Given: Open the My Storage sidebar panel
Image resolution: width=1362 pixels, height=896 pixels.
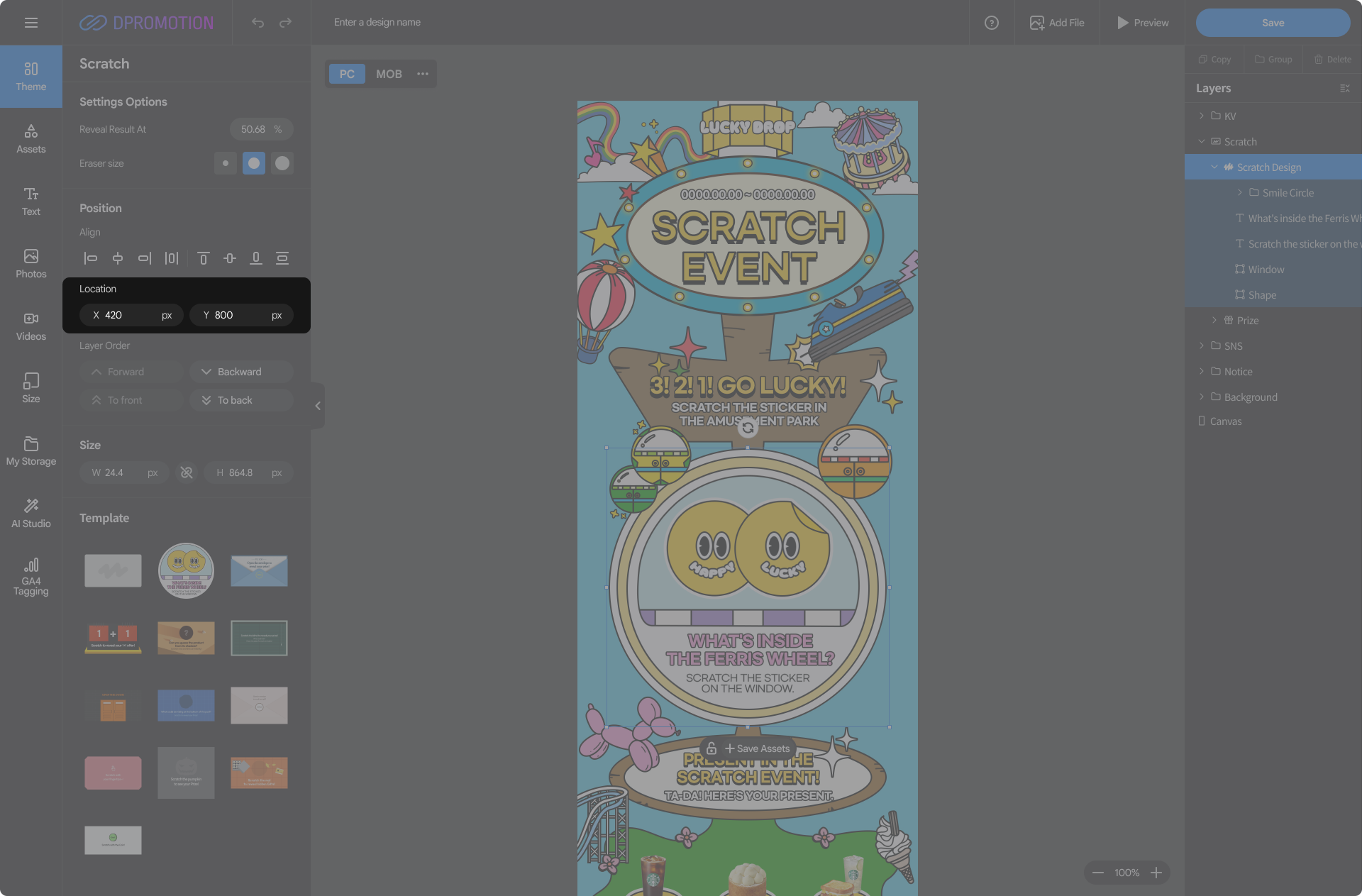Looking at the screenshot, I should pos(31,451).
